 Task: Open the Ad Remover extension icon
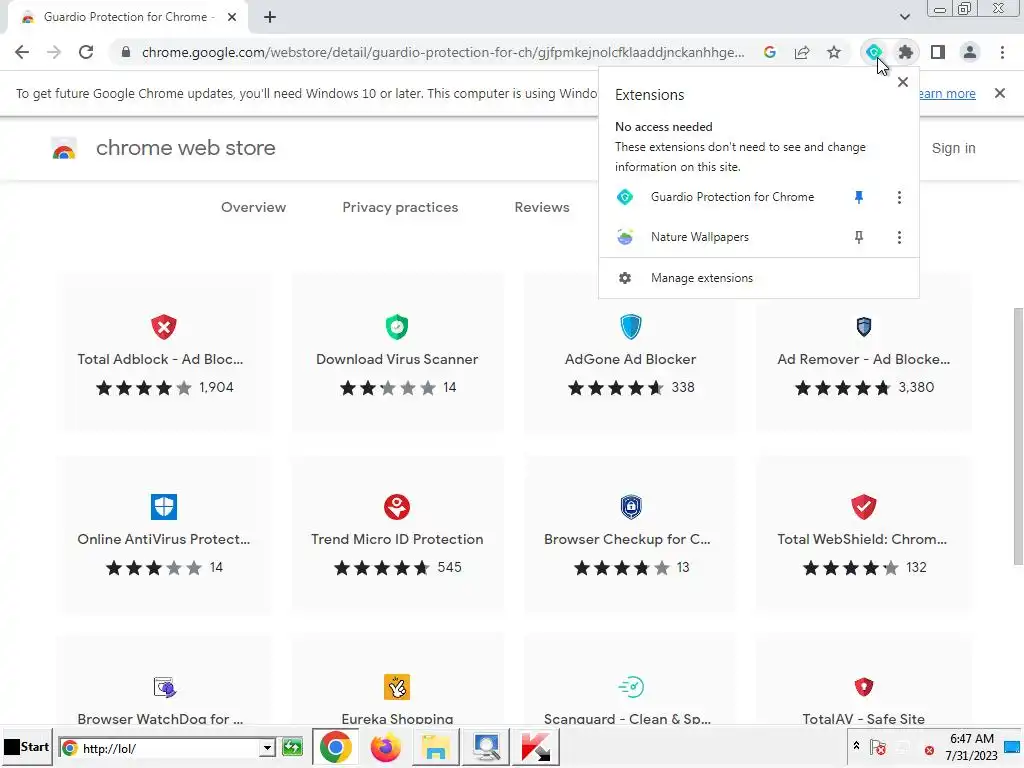[x=863, y=326]
